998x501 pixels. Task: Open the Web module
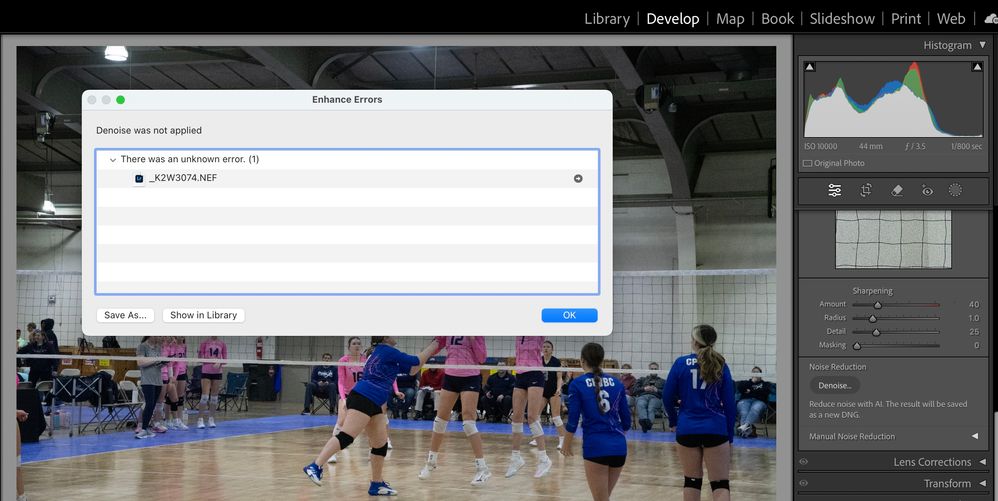[951, 19]
